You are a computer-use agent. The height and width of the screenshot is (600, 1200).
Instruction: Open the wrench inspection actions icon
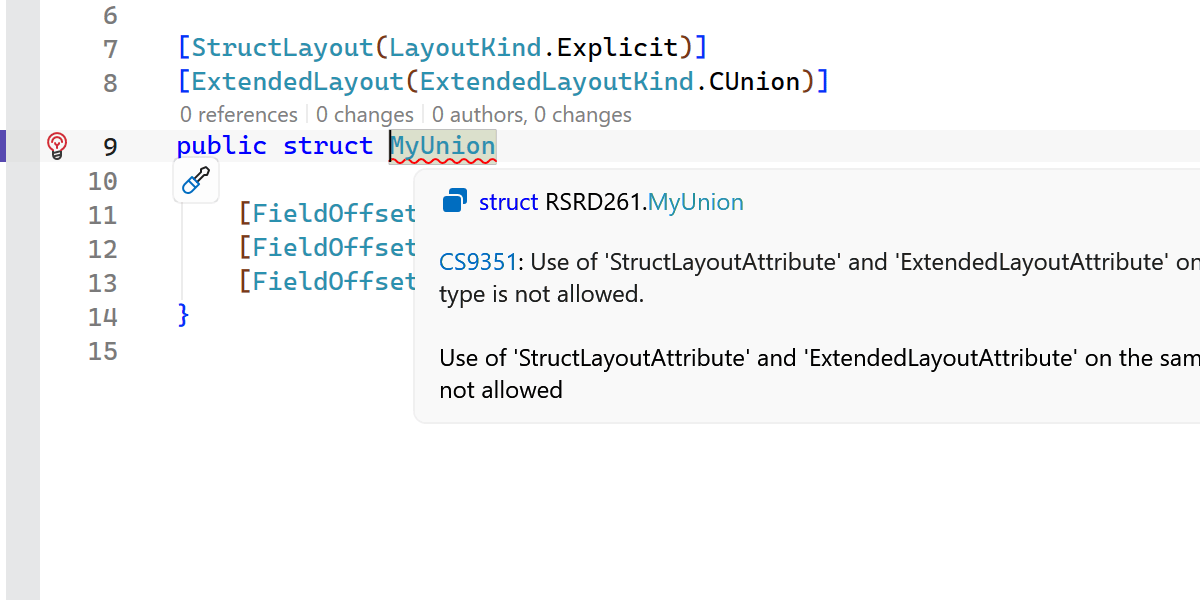click(x=196, y=181)
